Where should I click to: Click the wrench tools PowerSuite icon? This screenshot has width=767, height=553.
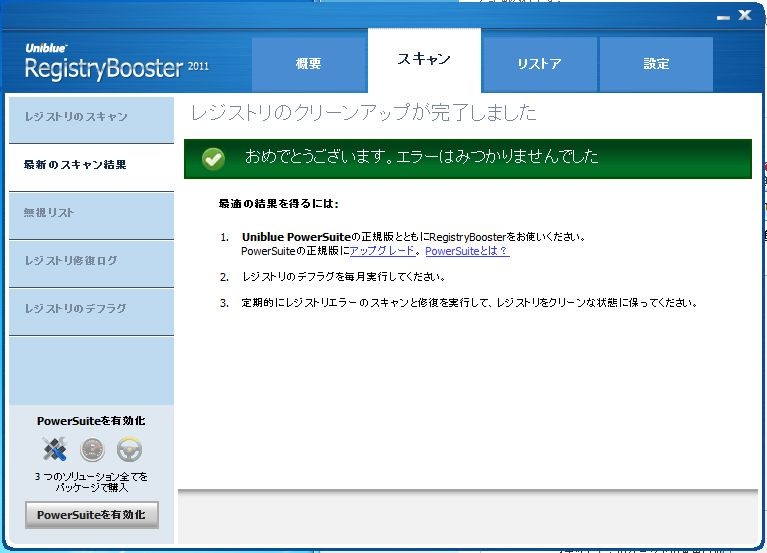[55, 449]
